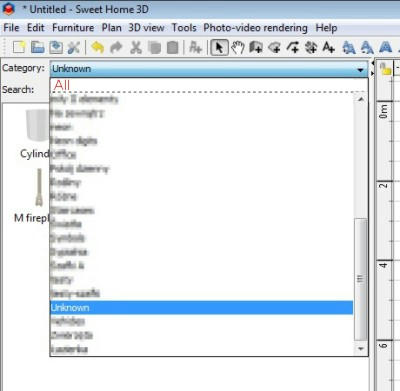Open the Photo-video rendering menu
This screenshot has height=391, width=400.
[255, 28]
